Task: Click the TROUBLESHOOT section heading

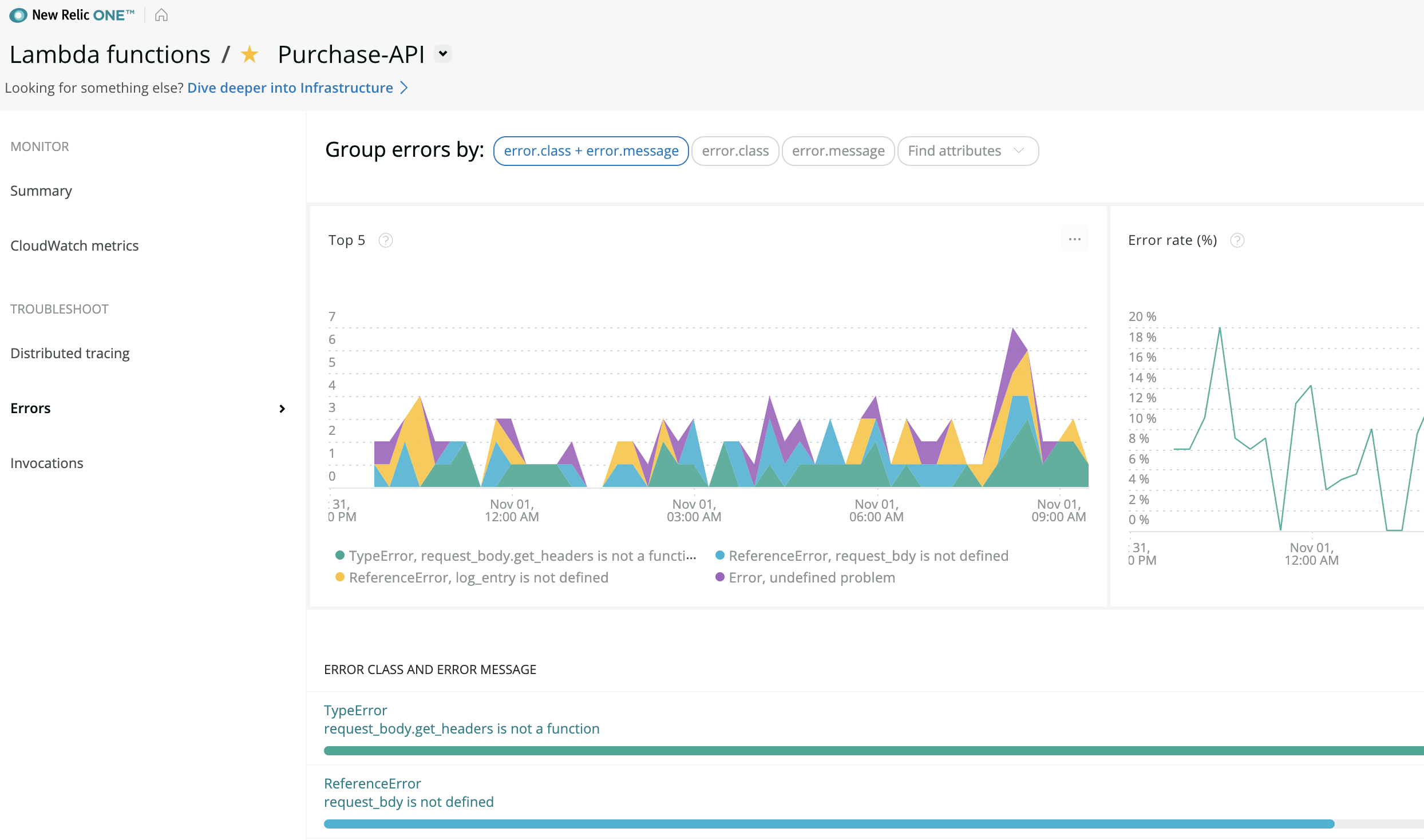Action: click(59, 309)
